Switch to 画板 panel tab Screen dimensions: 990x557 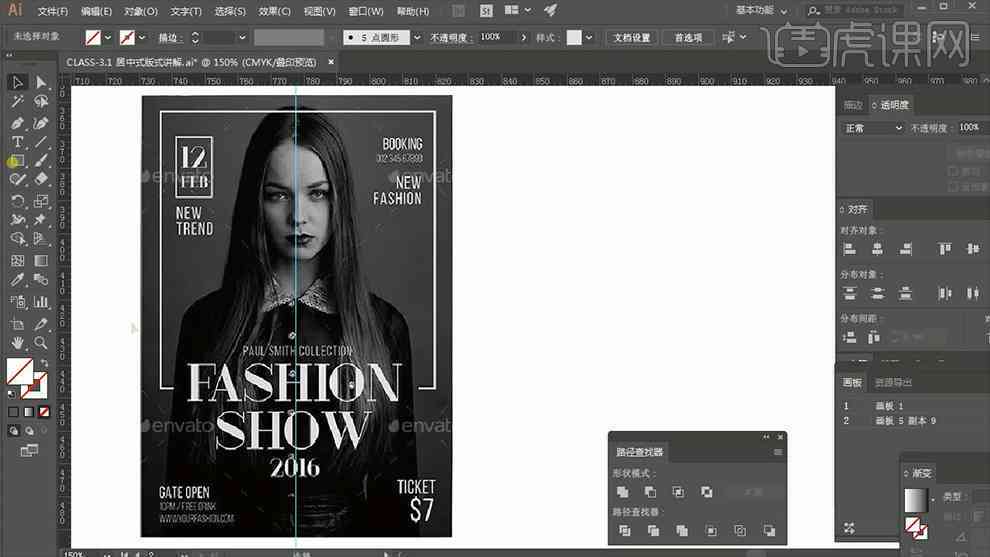coord(852,382)
